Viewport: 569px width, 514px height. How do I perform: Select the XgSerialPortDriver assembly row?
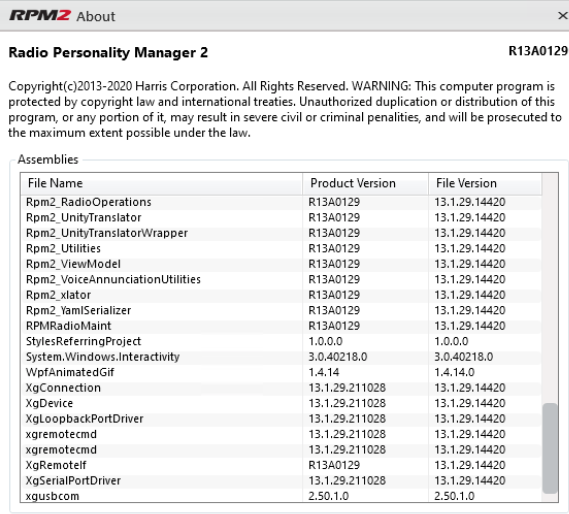pyautogui.click(x=281, y=481)
